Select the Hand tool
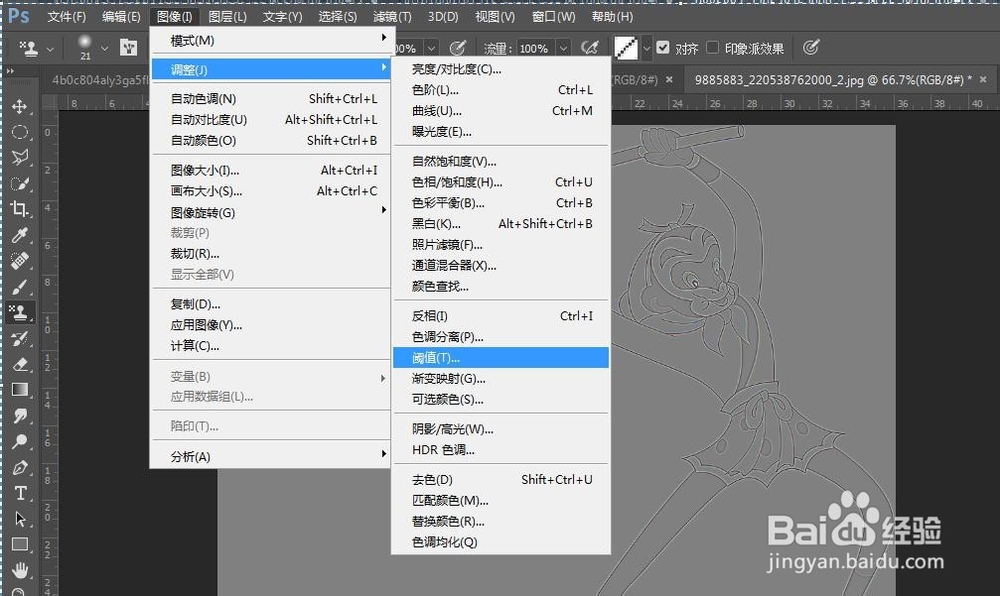This screenshot has width=1000, height=596. pyautogui.click(x=20, y=570)
